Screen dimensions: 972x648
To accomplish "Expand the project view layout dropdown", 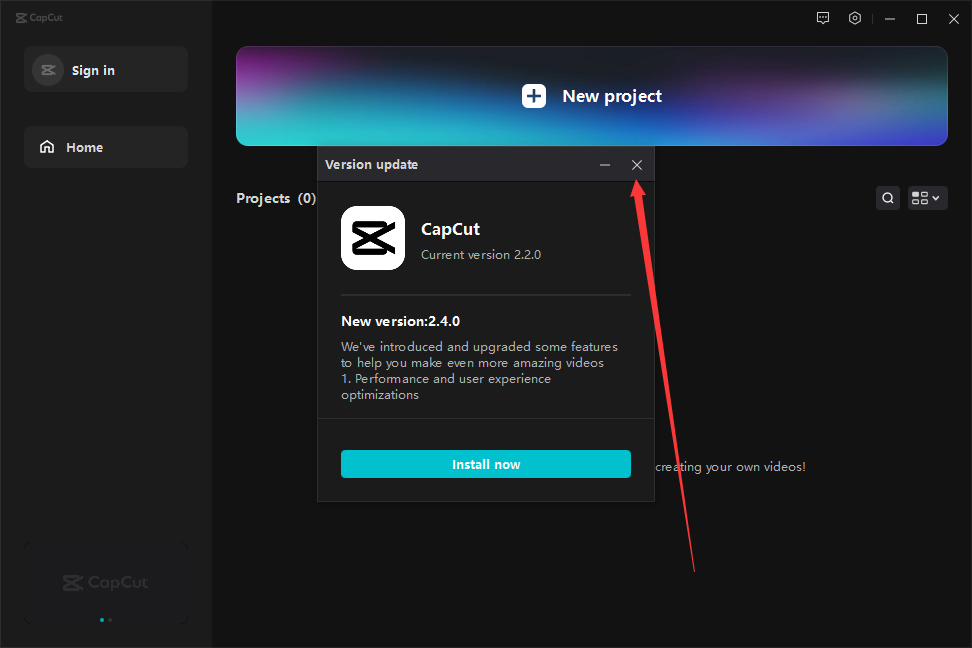I will tap(927, 198).
